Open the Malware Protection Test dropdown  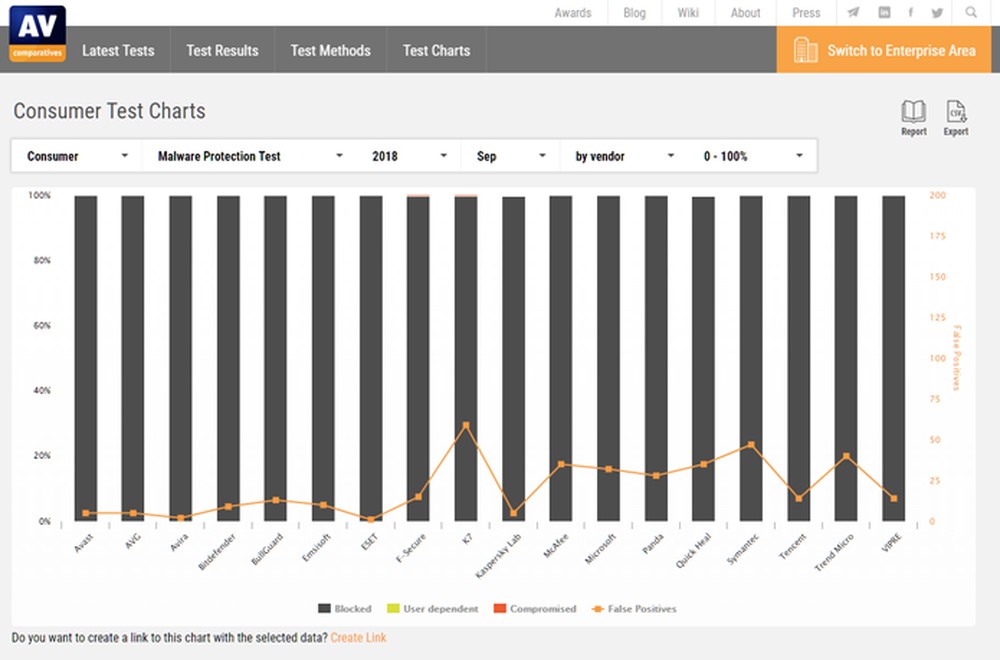[x=250, y=156]
